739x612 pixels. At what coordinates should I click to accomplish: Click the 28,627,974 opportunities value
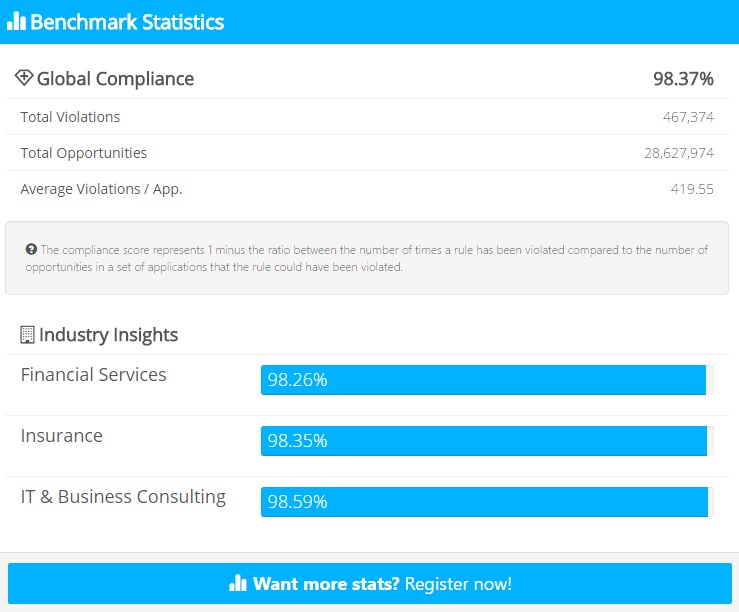[679, 153]
